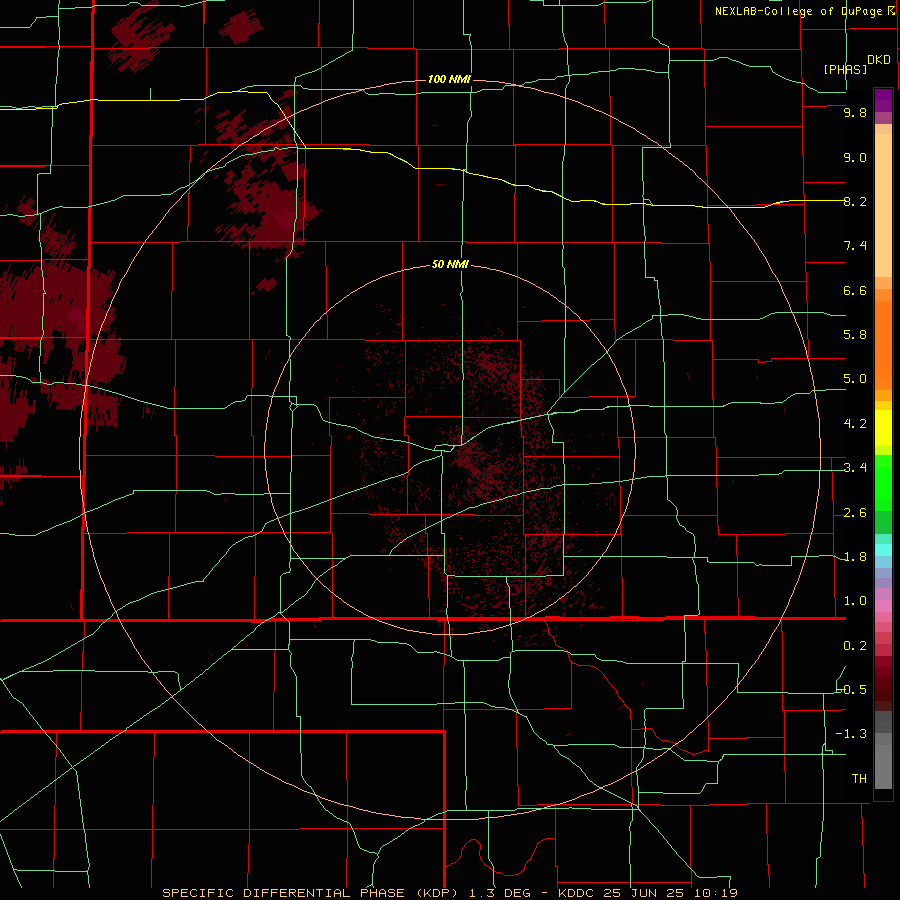Click the bright green color bar segment
The image size is (900, 900).
pos(883,483)
